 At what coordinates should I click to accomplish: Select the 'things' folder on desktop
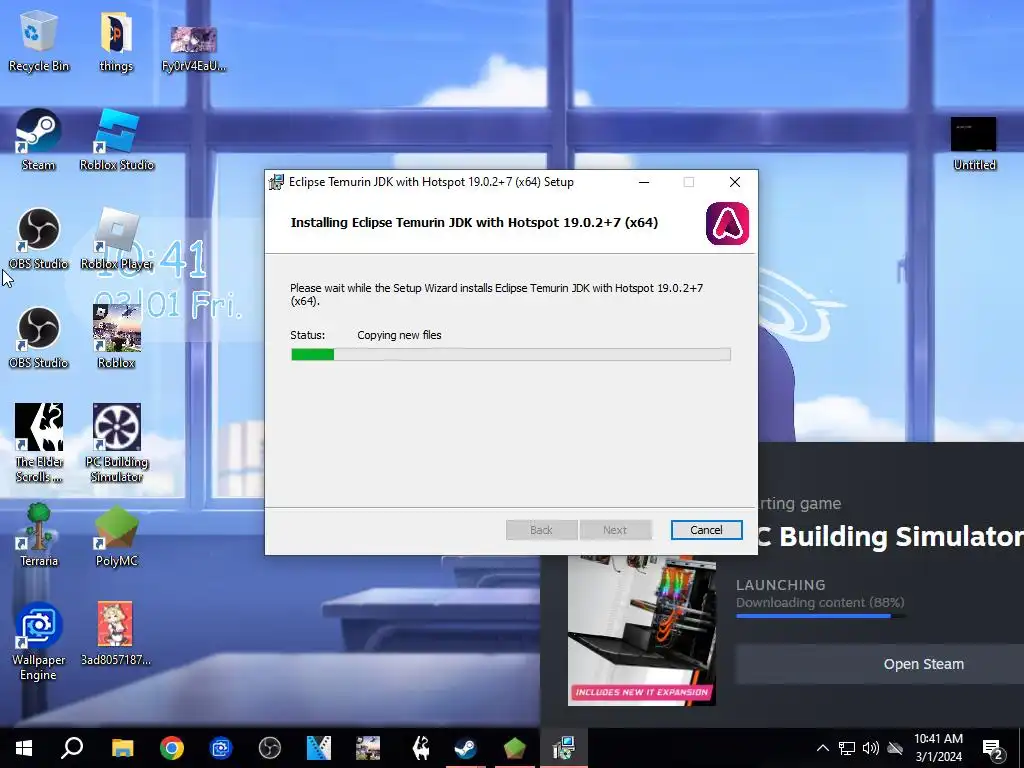click(x=116, y=42)
